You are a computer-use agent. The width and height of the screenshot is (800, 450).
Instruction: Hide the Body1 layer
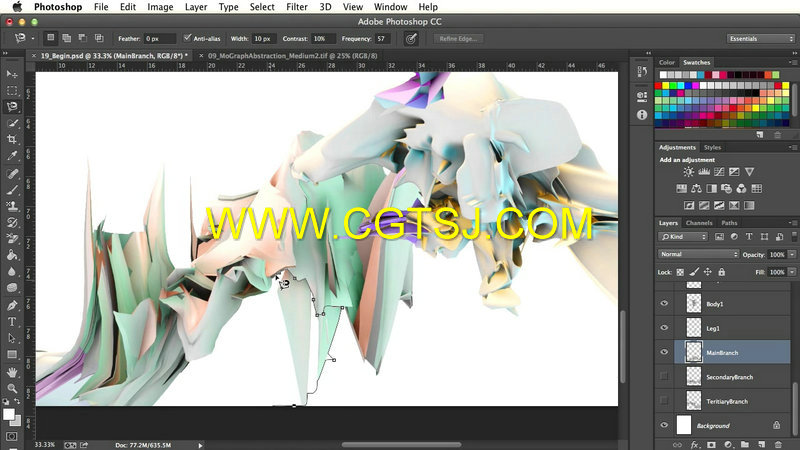[x=664, y=304]
